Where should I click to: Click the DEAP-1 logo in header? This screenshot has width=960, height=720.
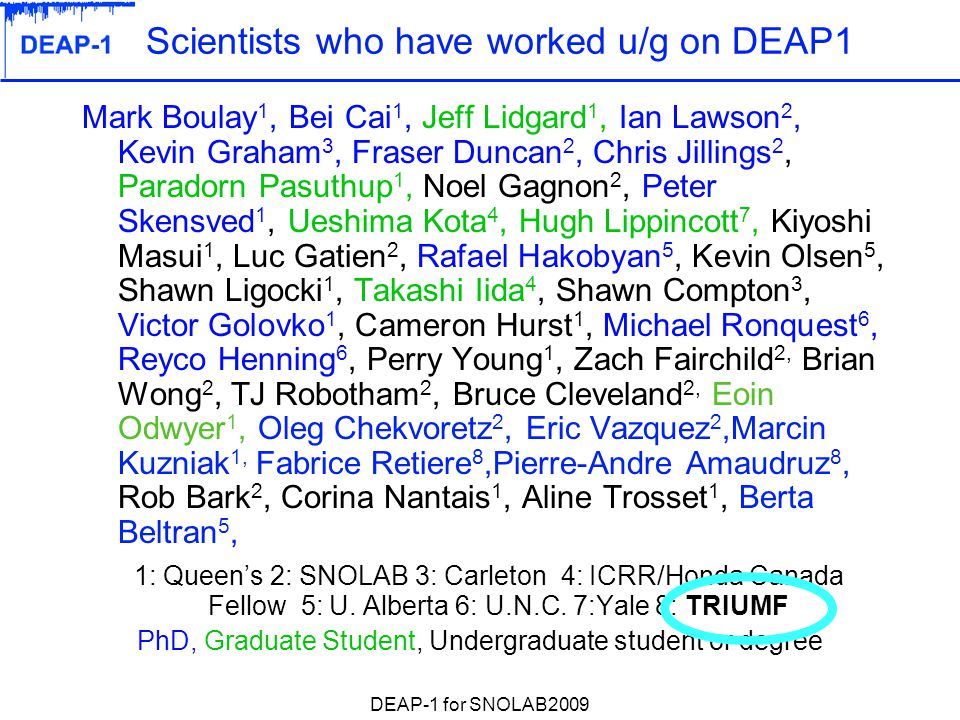pos(66,45)
